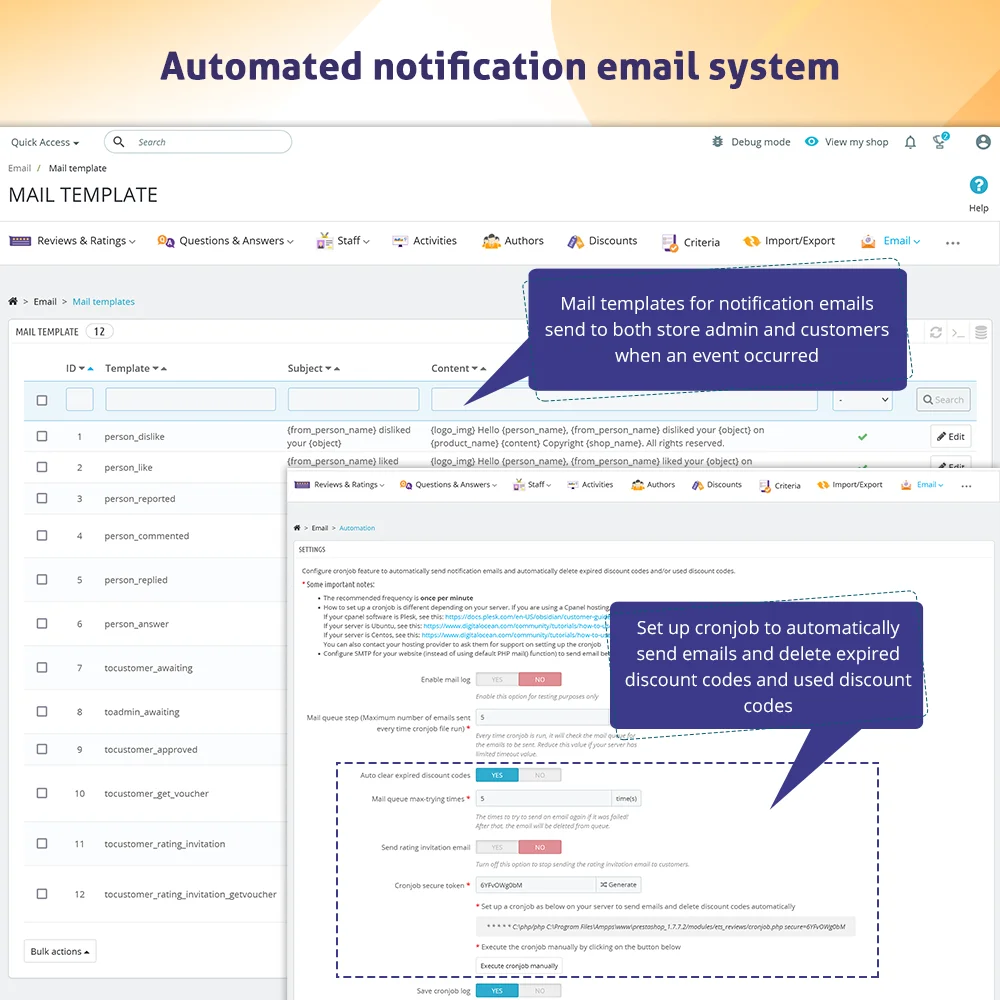This screenshot has height=1000, width=1000.
Task: Open the Reviews & Ratings module
Action: coord(71,241)
